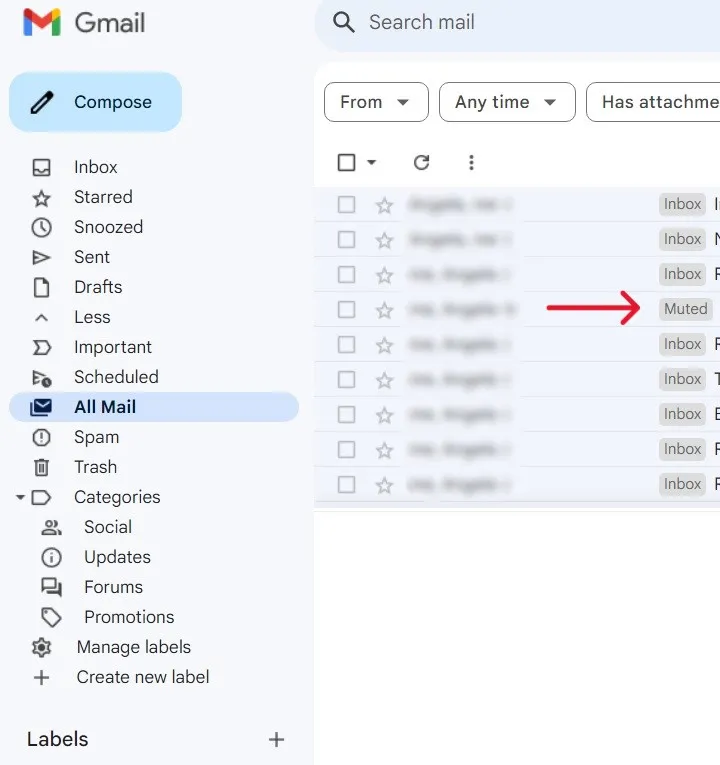Click the Manage labels gear icon
Viewport: 720px width, 765px height.
tap(41, 647)
